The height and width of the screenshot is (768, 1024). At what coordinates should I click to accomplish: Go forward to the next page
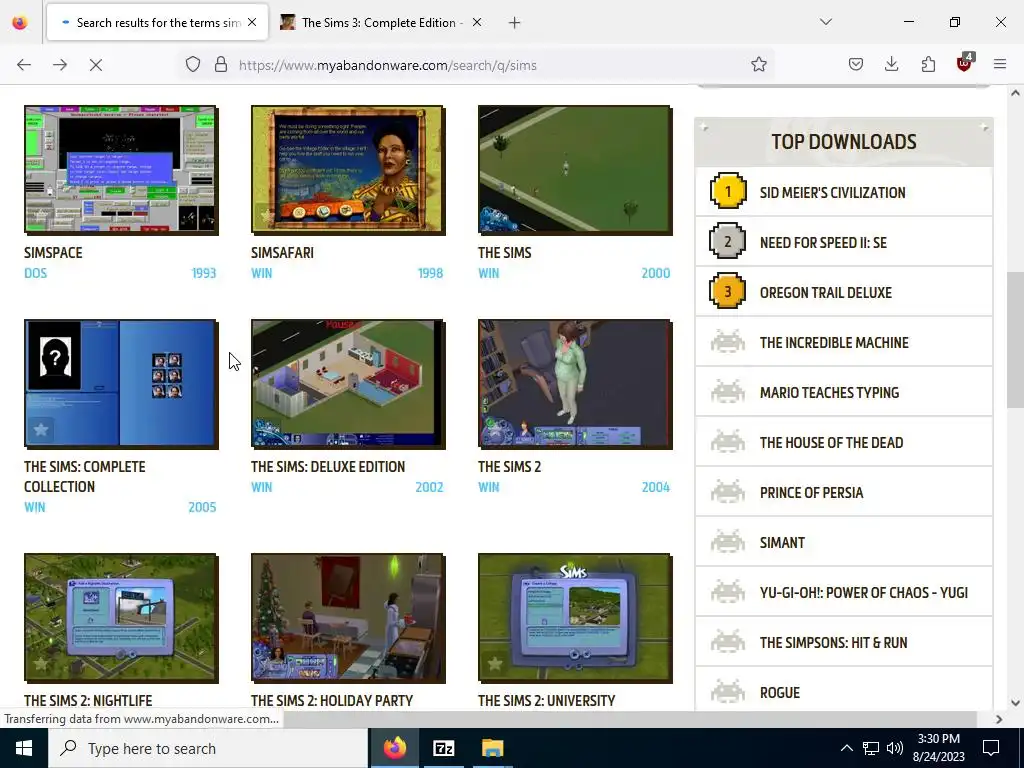pos(60,65)
